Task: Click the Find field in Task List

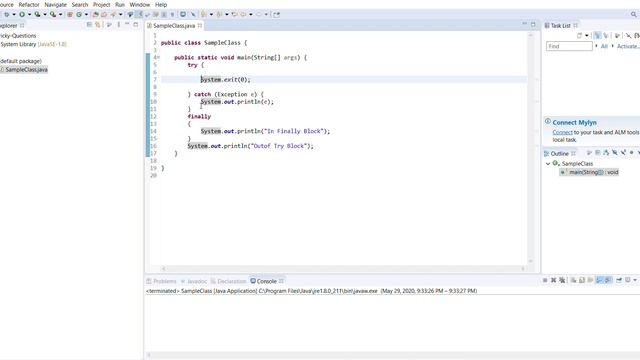Action: [x=569, y=46]
